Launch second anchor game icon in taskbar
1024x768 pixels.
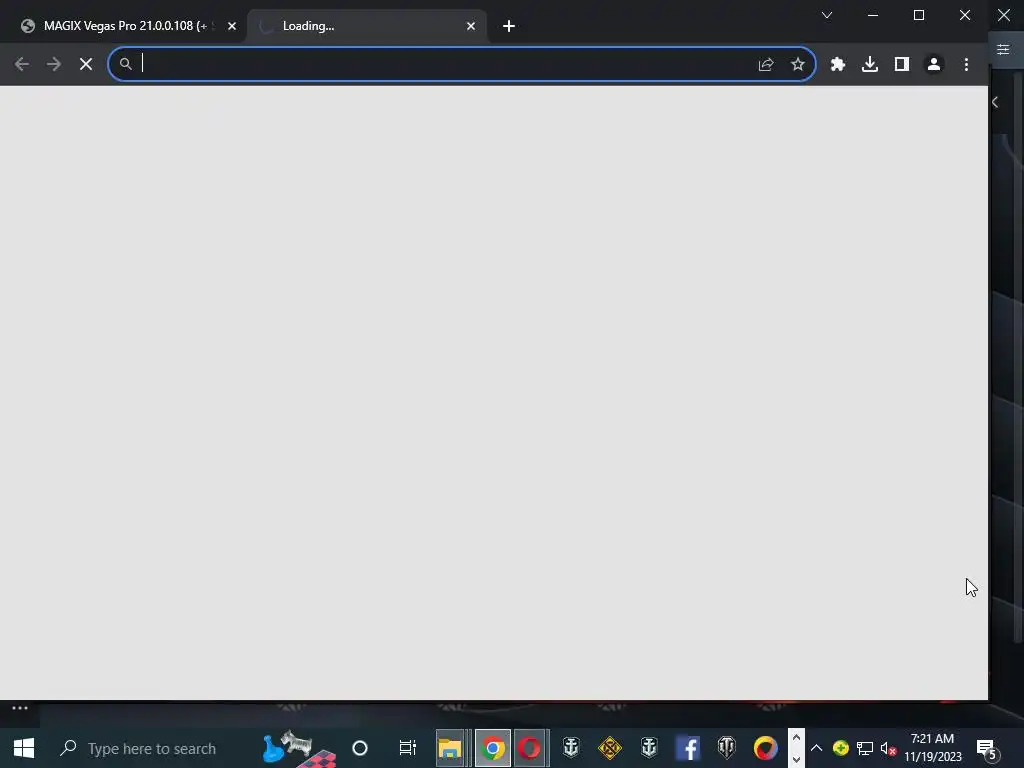[648, 748]
